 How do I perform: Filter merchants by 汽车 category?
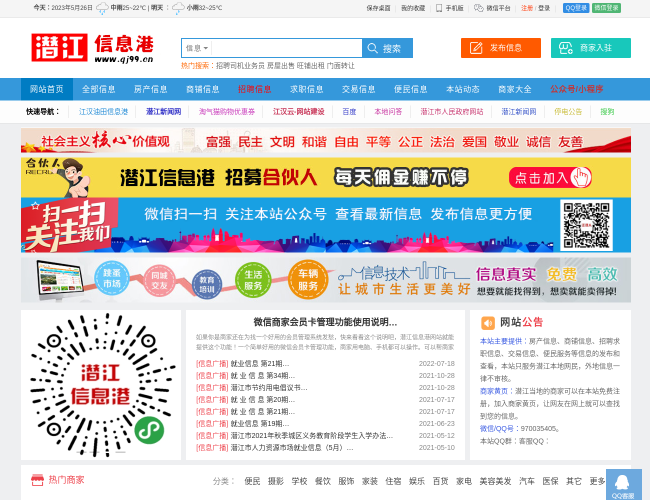(526, 481)
